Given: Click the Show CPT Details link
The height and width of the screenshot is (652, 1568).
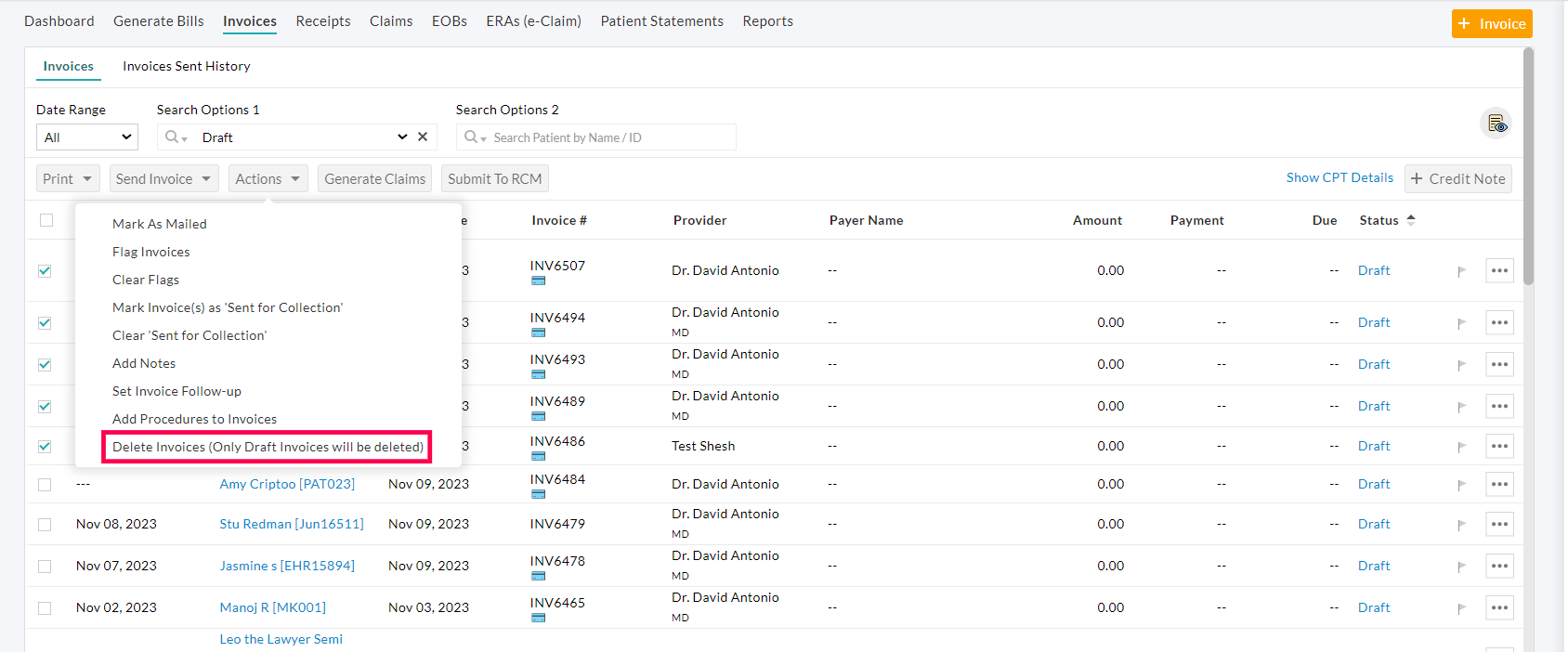Looking at the screenshot, I should coord(1339,177).
